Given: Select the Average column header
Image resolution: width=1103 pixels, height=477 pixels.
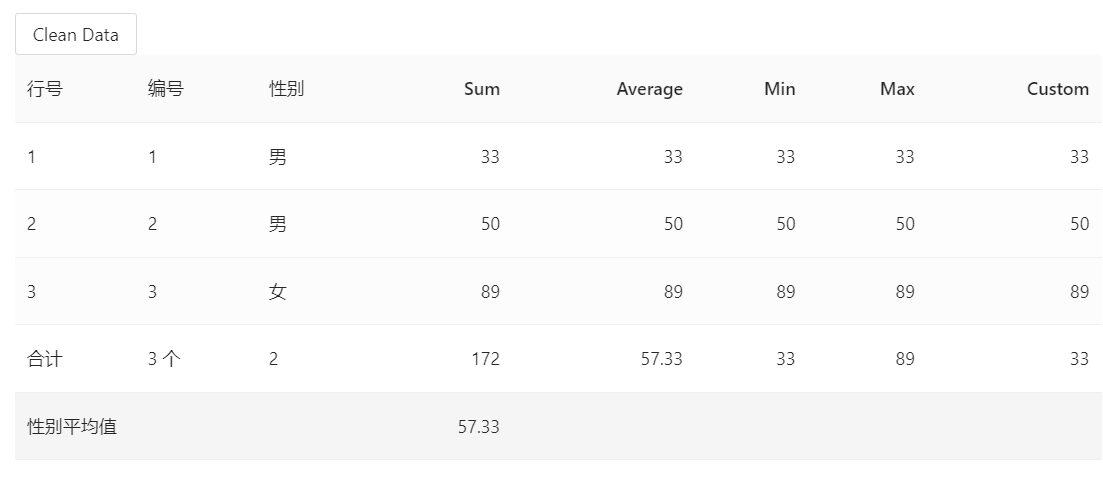Looking at the screenshot, I should pyautogui.click(x=649, y=89).
